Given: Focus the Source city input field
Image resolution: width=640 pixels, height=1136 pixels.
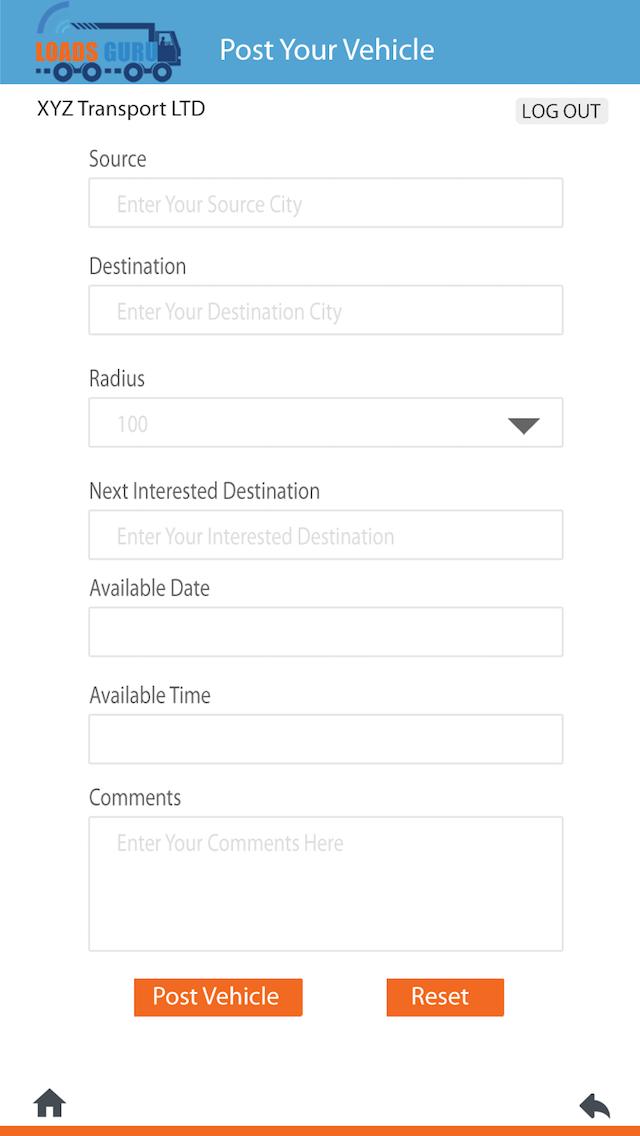Looking at the screenshot, I should 325,204.
